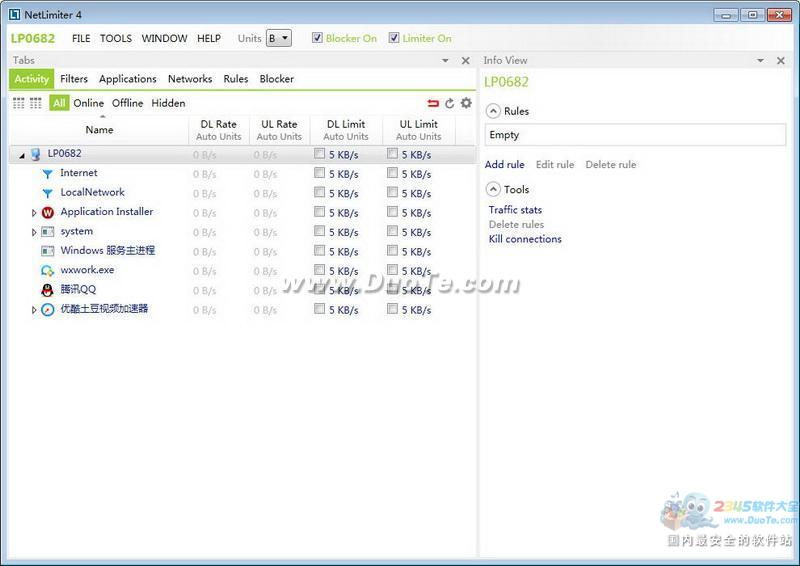Click the Tencent QQ penguin icon
Screen dimensions: 800x566
47,290
